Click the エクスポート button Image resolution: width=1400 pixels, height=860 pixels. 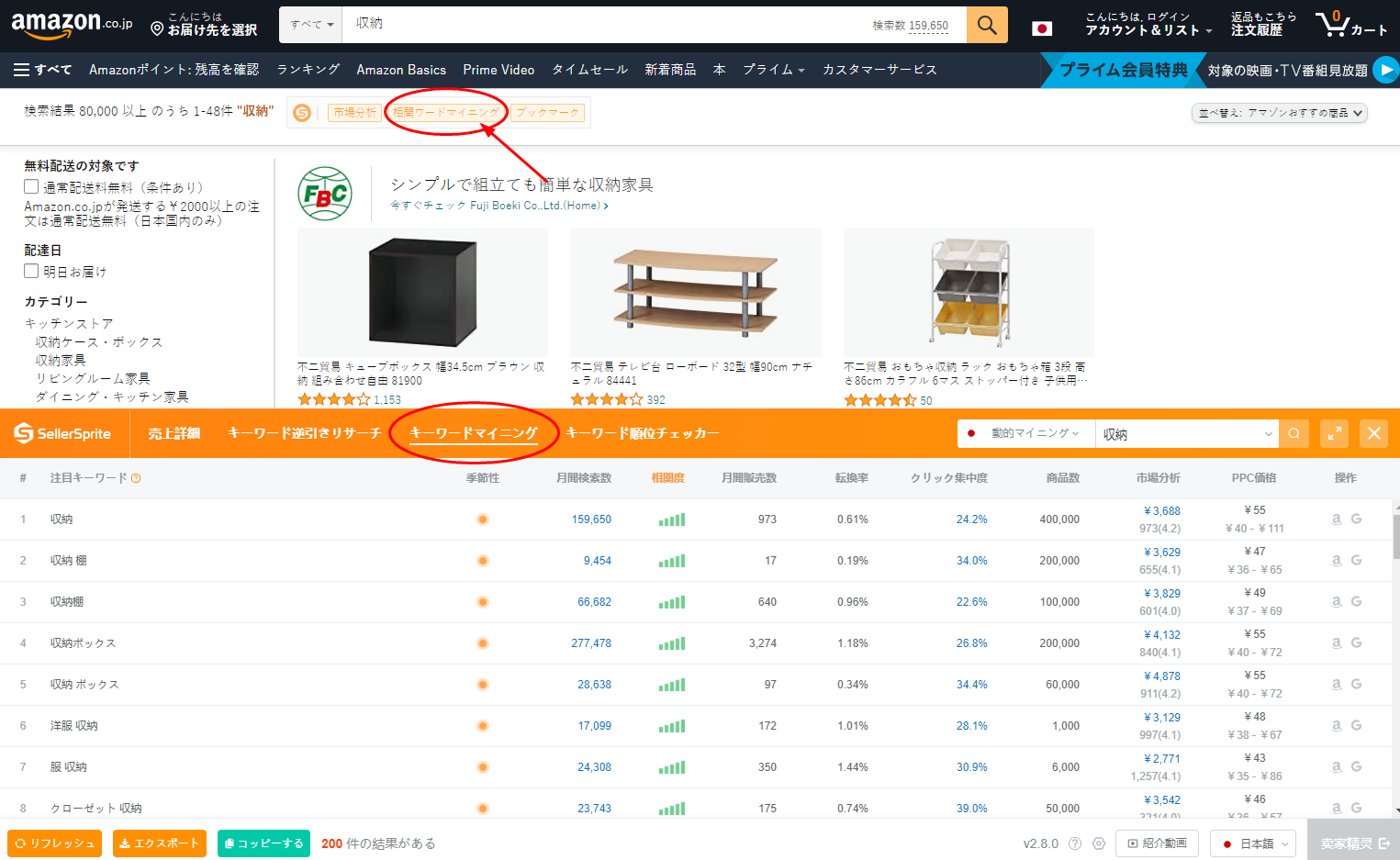(160, 843)
